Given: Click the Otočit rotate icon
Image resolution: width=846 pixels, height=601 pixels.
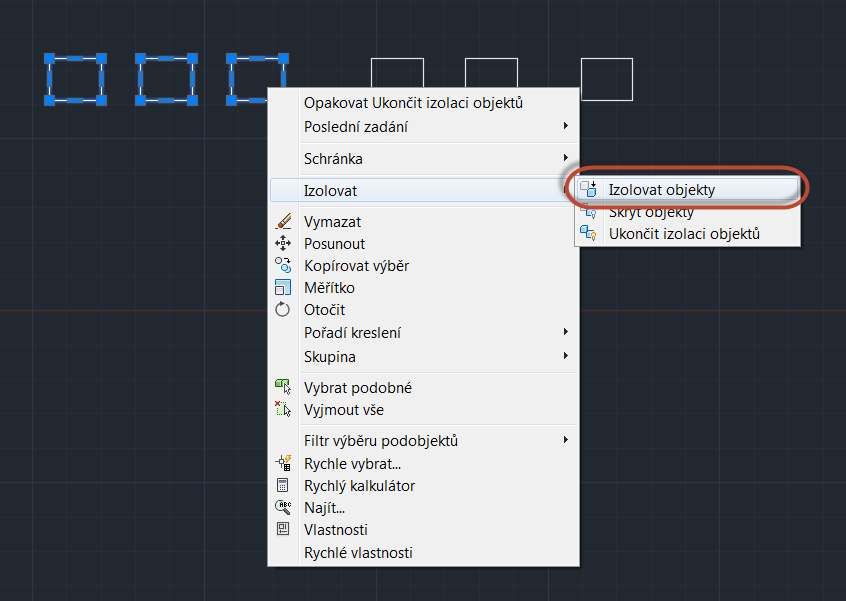Looking at the screenshot, I should tap(283, 310).
